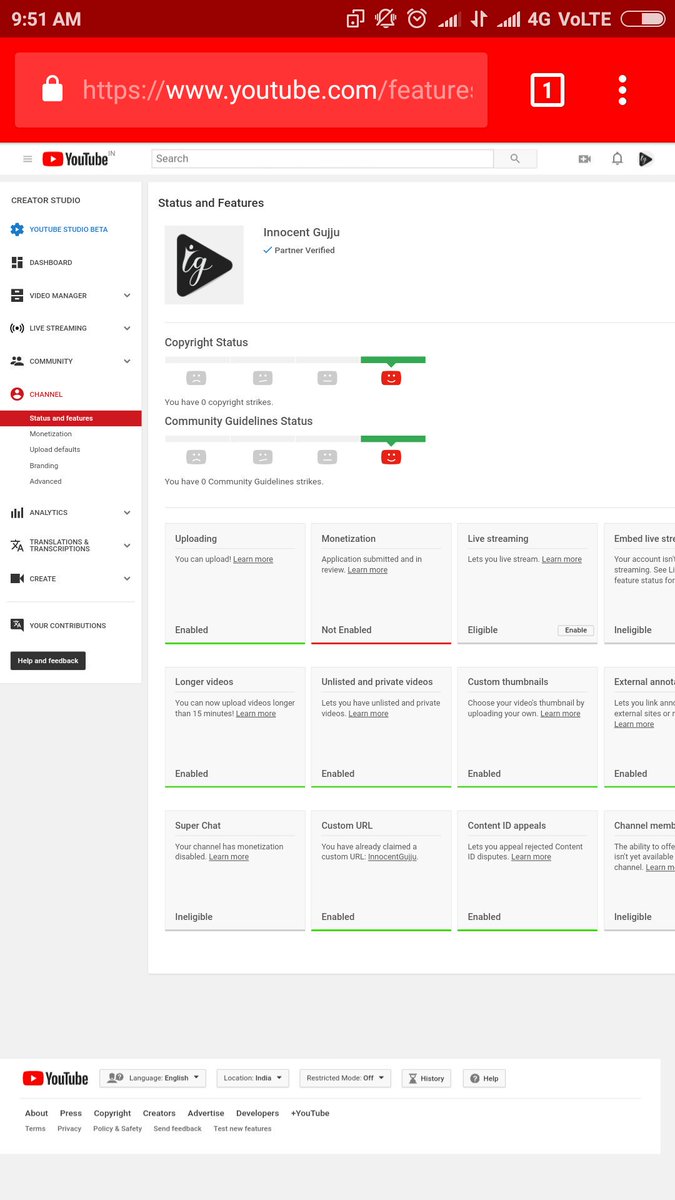The image size is (675, 1200).
Task: Click the Create camera icon in sidebar
Action: pos(17,578)
